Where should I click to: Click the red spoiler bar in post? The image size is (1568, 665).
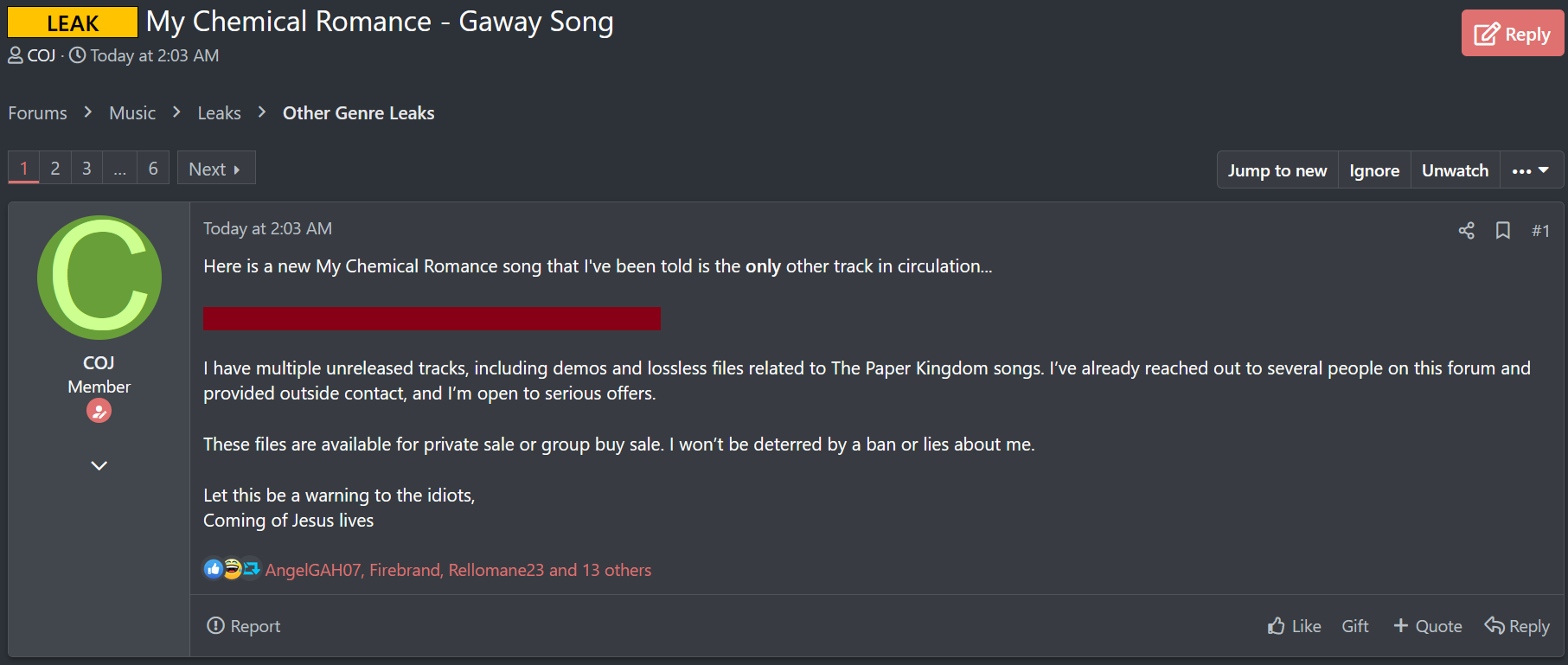click(x=432, y=318)
